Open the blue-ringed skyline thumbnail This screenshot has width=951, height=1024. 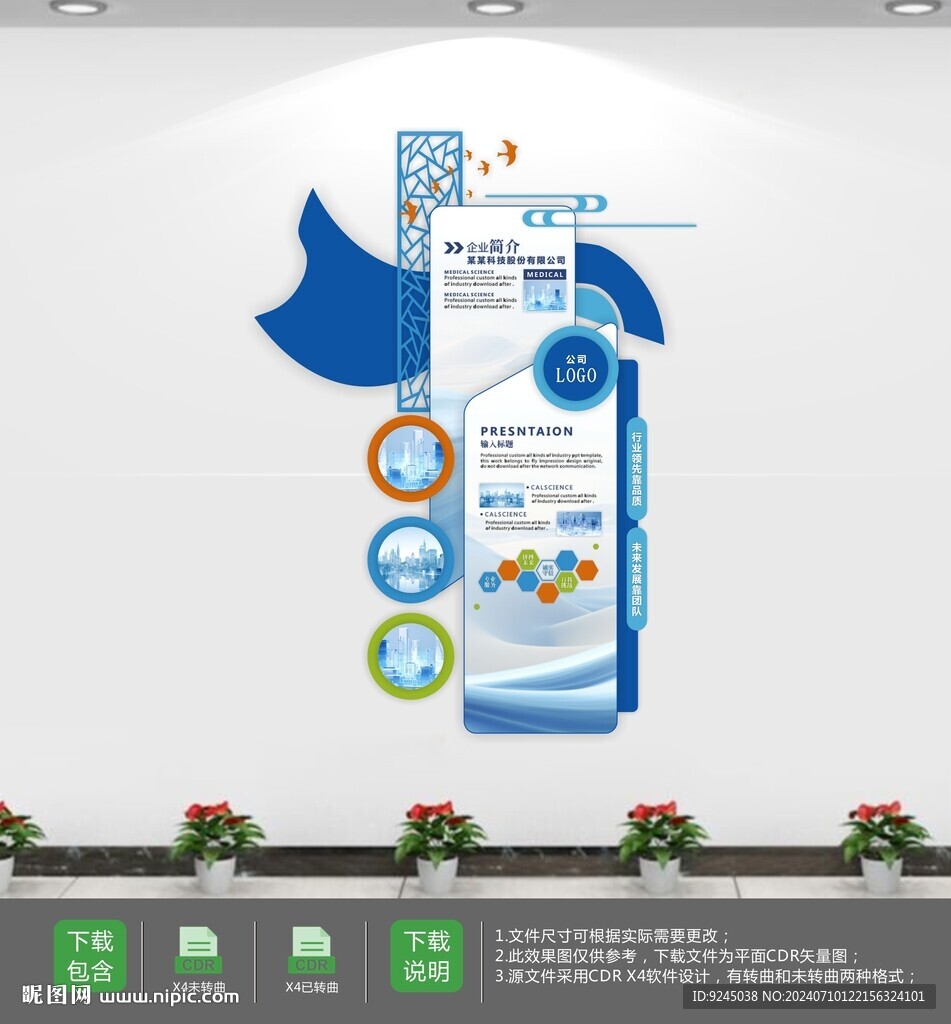click(x=410, y=558)
